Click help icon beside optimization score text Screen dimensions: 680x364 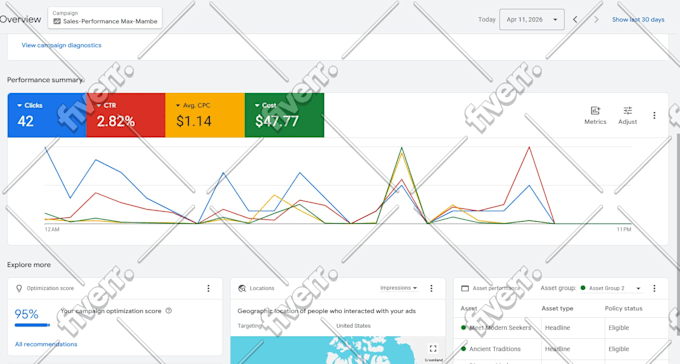(169, 311)
